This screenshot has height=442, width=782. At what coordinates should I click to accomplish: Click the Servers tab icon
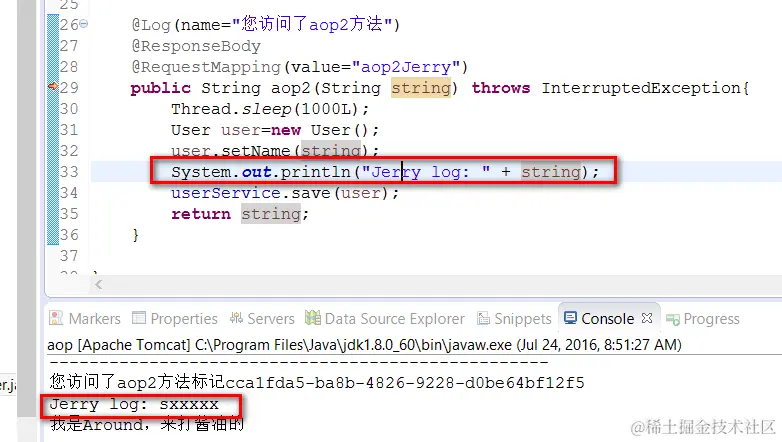click(x=236, y=318)
